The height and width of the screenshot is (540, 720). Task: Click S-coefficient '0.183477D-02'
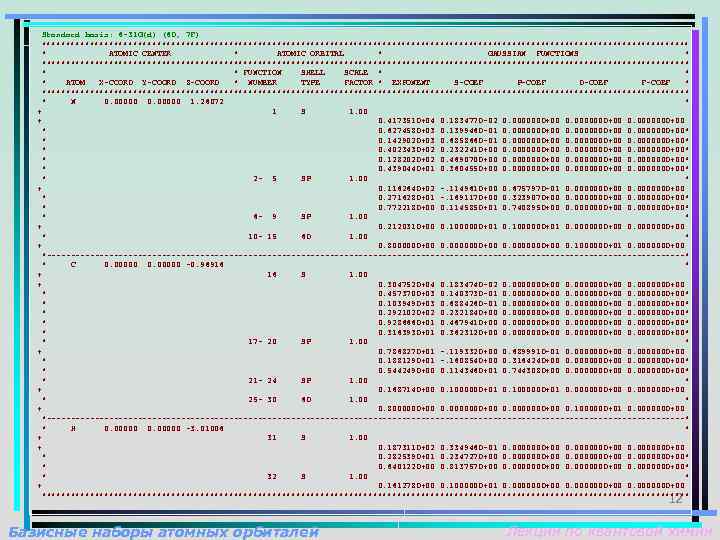point(469,121)
